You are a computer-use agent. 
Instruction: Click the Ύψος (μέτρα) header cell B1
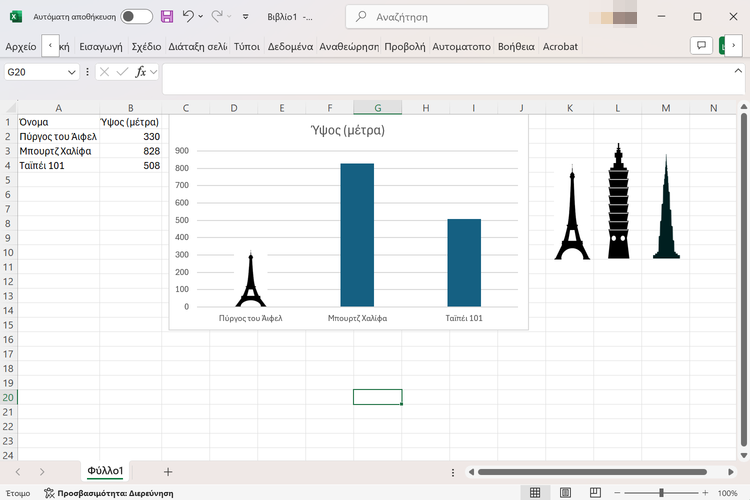131,122
